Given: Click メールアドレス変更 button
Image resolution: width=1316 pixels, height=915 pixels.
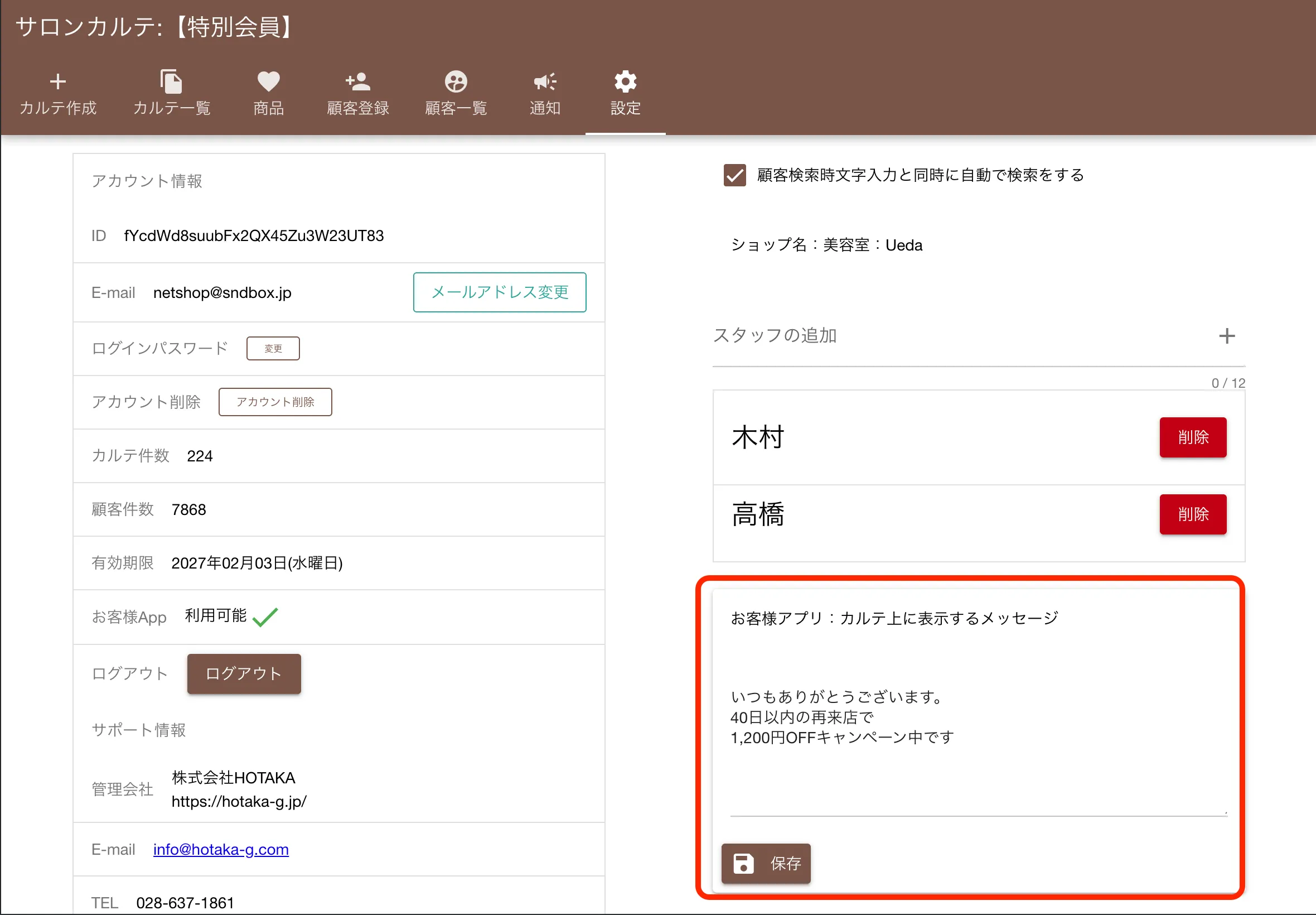Looking at the screenshot, I should click(499, 292).
